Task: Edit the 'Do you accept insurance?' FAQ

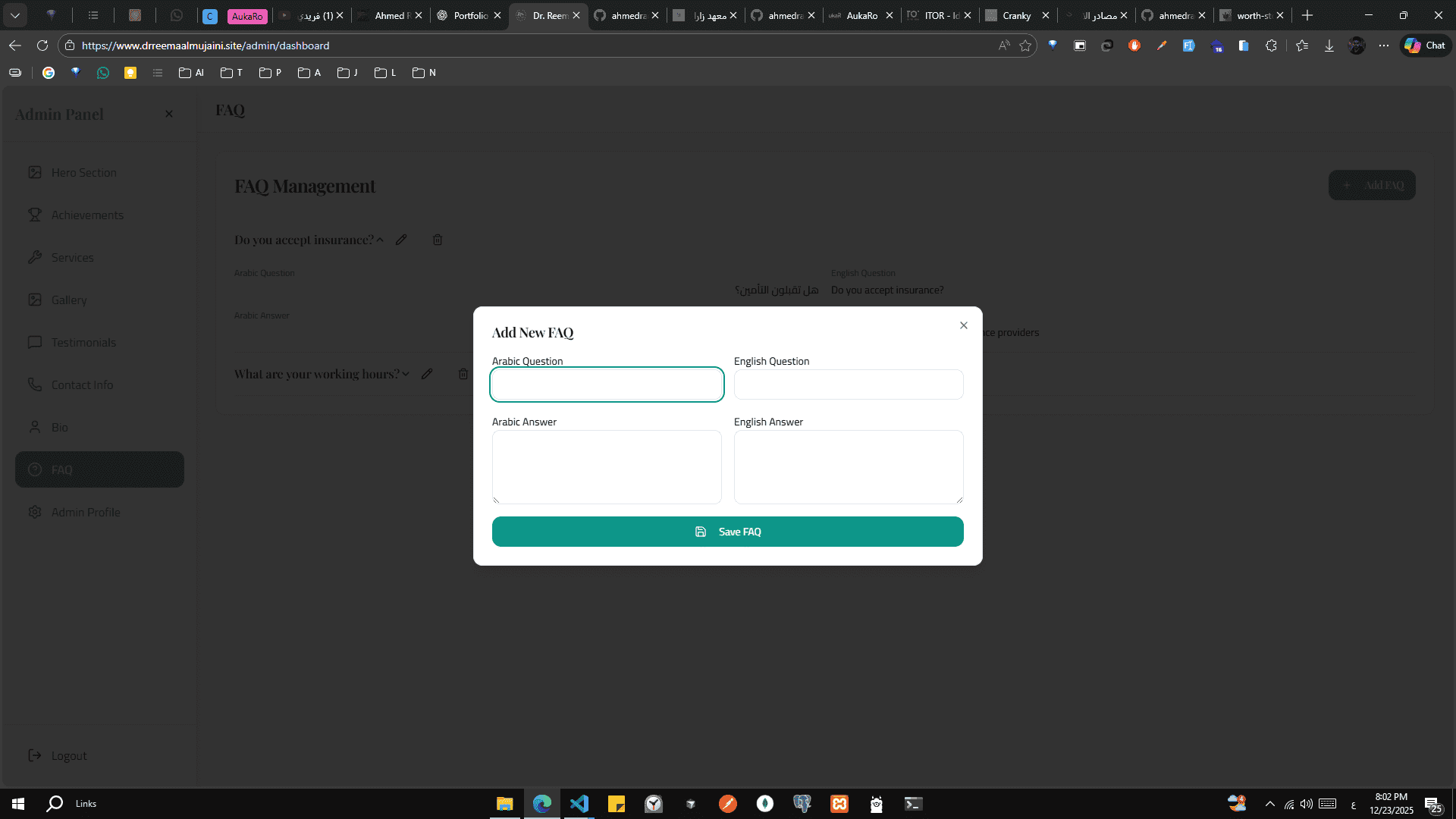Action: pos(401,240)
